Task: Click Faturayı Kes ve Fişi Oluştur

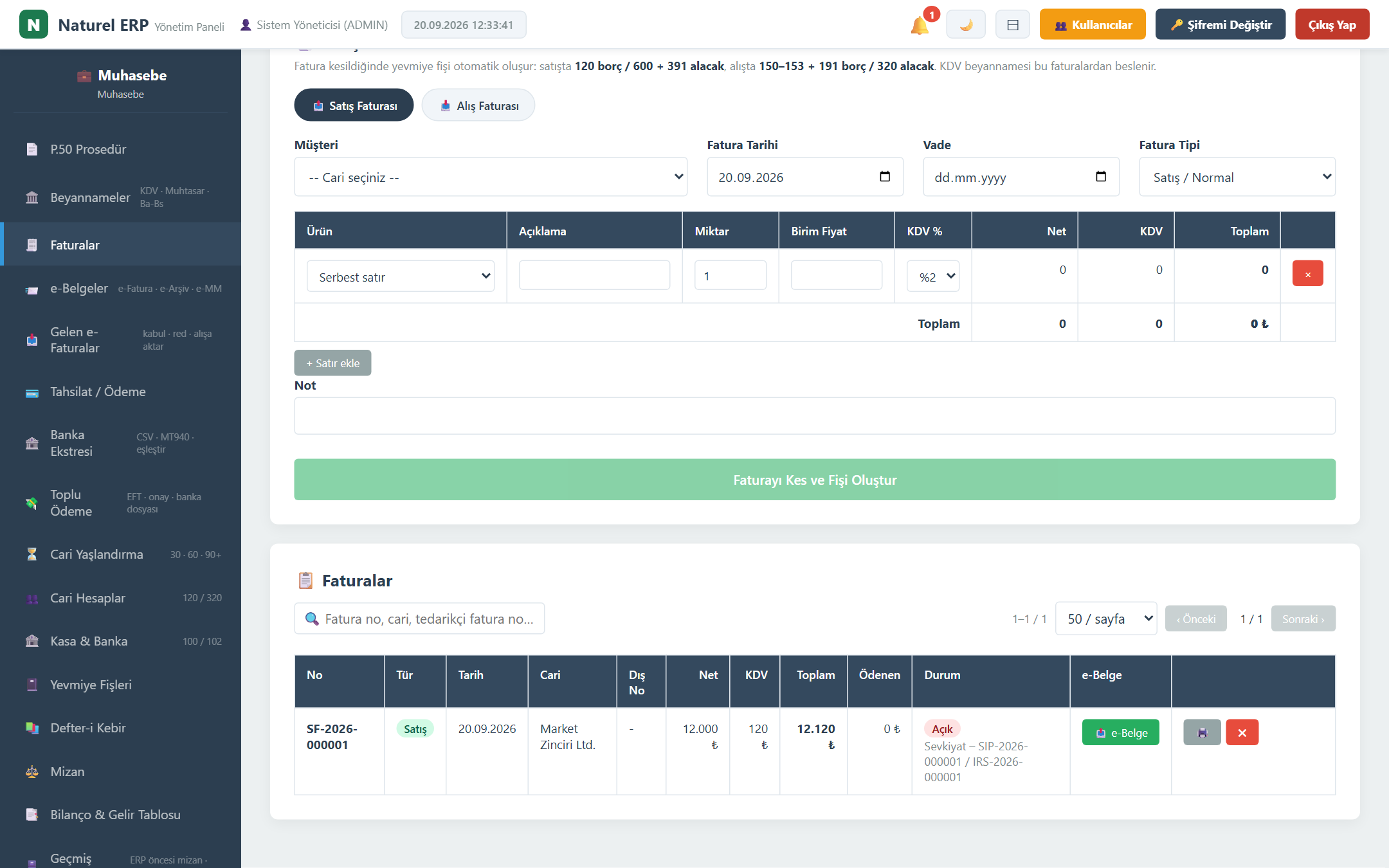Action: point(815,480)
